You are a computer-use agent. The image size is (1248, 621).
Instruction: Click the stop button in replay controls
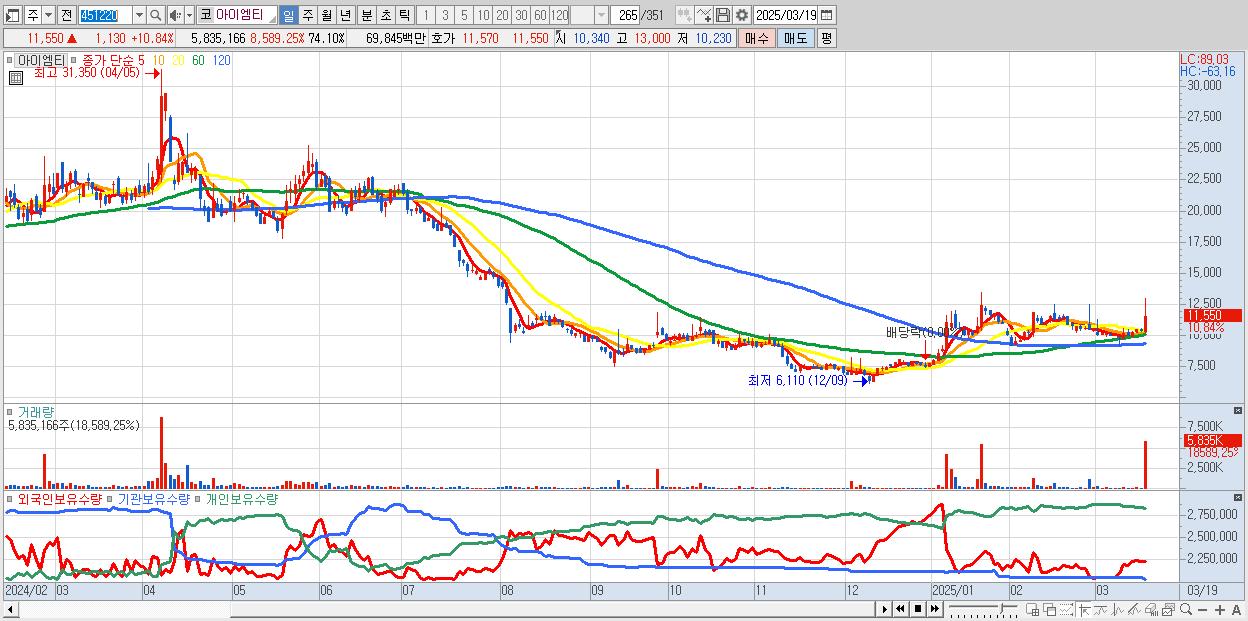point(917,609)
